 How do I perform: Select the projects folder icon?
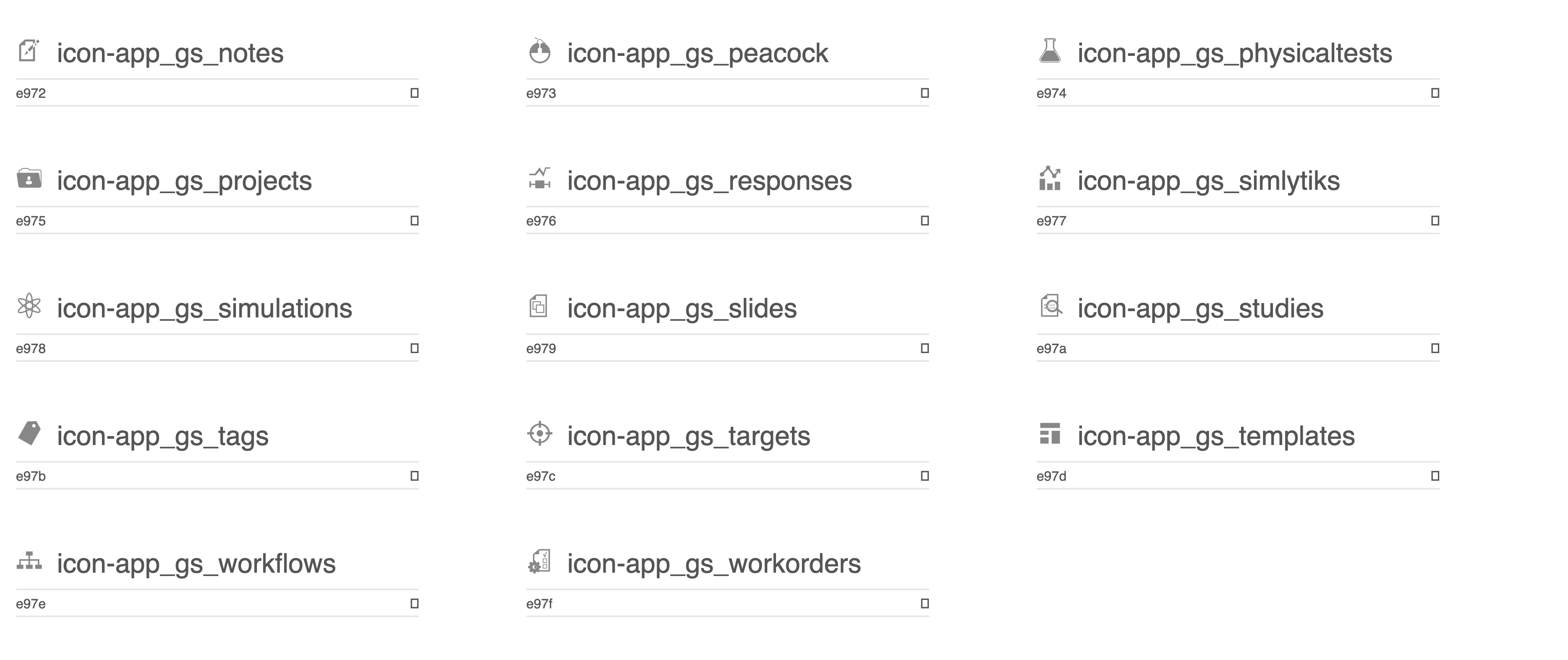click(29, 178)
